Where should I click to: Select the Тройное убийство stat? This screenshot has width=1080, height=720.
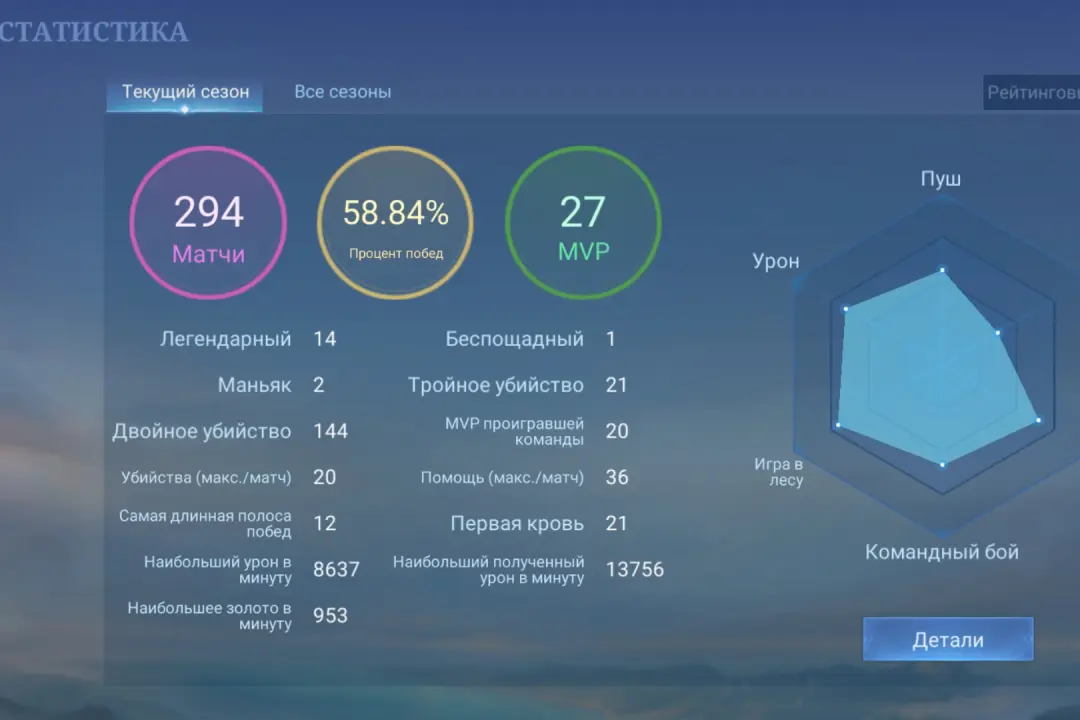coord(495,385)
